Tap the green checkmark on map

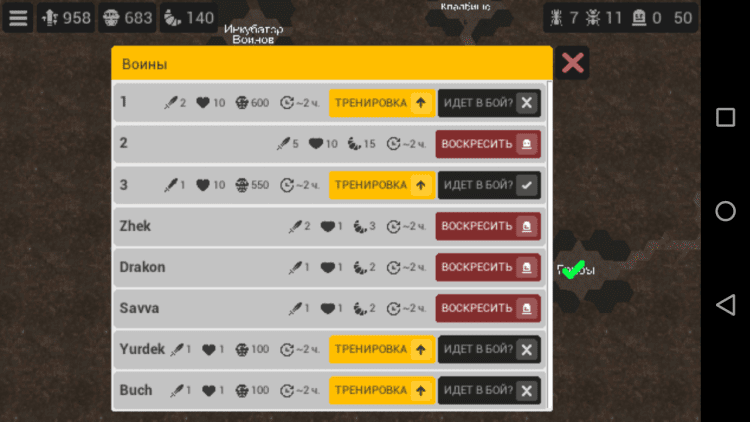pos(574,269)
